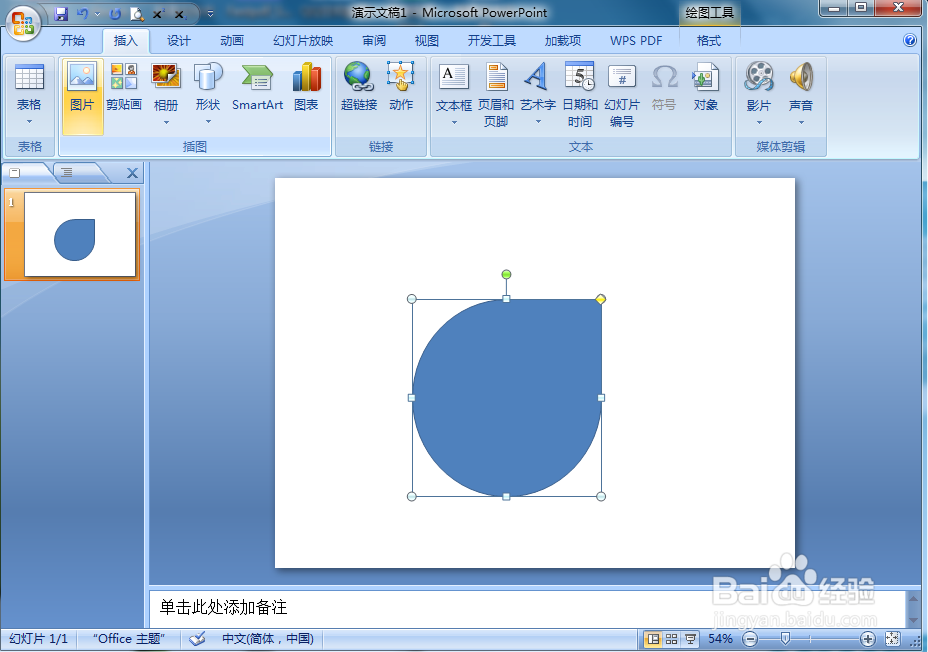
Task: Open the 幻灯片放映 tab
Action: tap(303, 40)
